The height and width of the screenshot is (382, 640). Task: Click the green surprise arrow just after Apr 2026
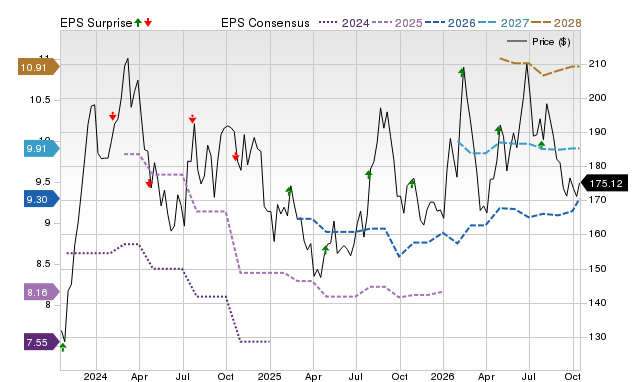click(x=498, y=130)
